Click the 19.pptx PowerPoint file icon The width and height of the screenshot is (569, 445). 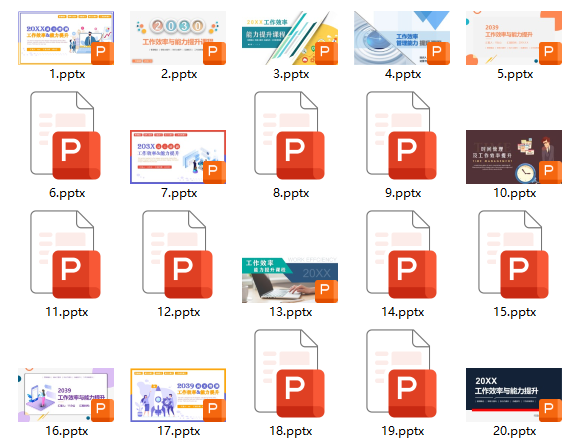[402, 373]
